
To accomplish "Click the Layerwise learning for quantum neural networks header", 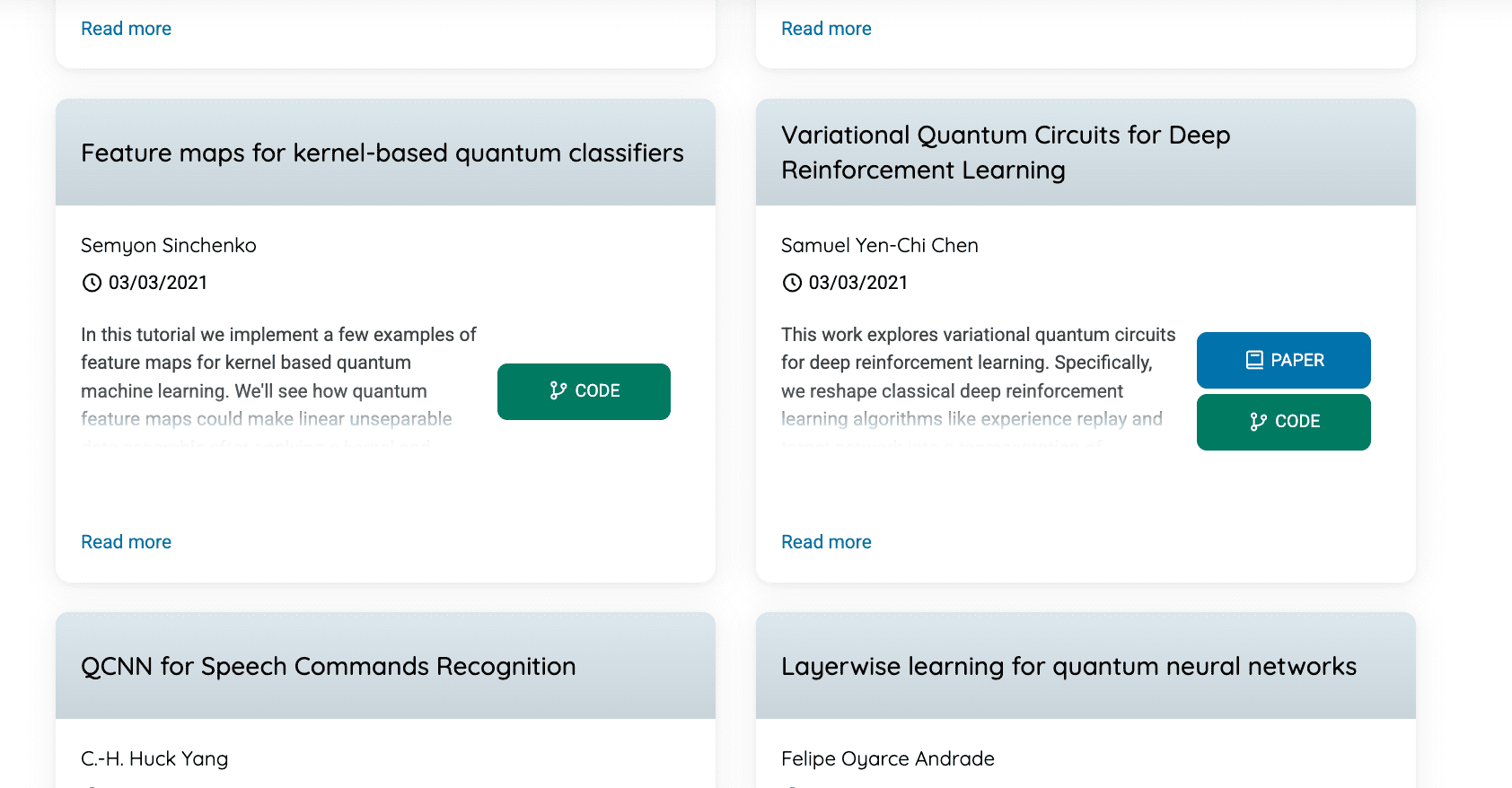I will (1068, 666).
